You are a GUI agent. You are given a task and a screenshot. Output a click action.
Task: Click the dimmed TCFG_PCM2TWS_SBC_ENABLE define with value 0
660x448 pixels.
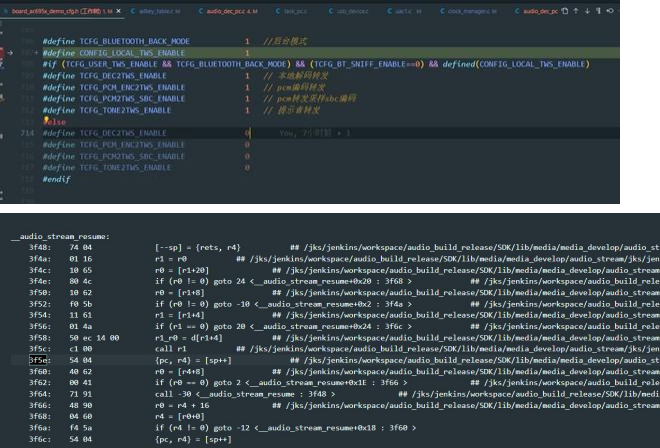(x=132, y=156)
